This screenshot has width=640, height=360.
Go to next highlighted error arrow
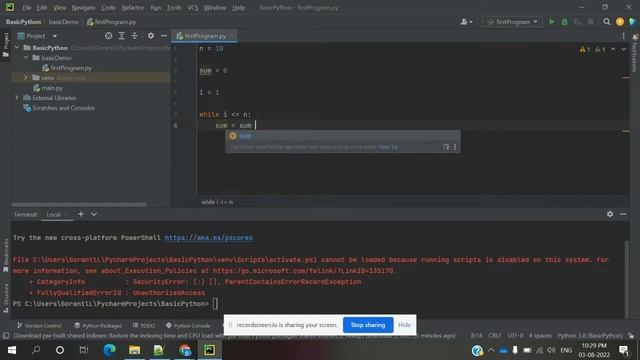pyautogui.click(x=623, y=49)
